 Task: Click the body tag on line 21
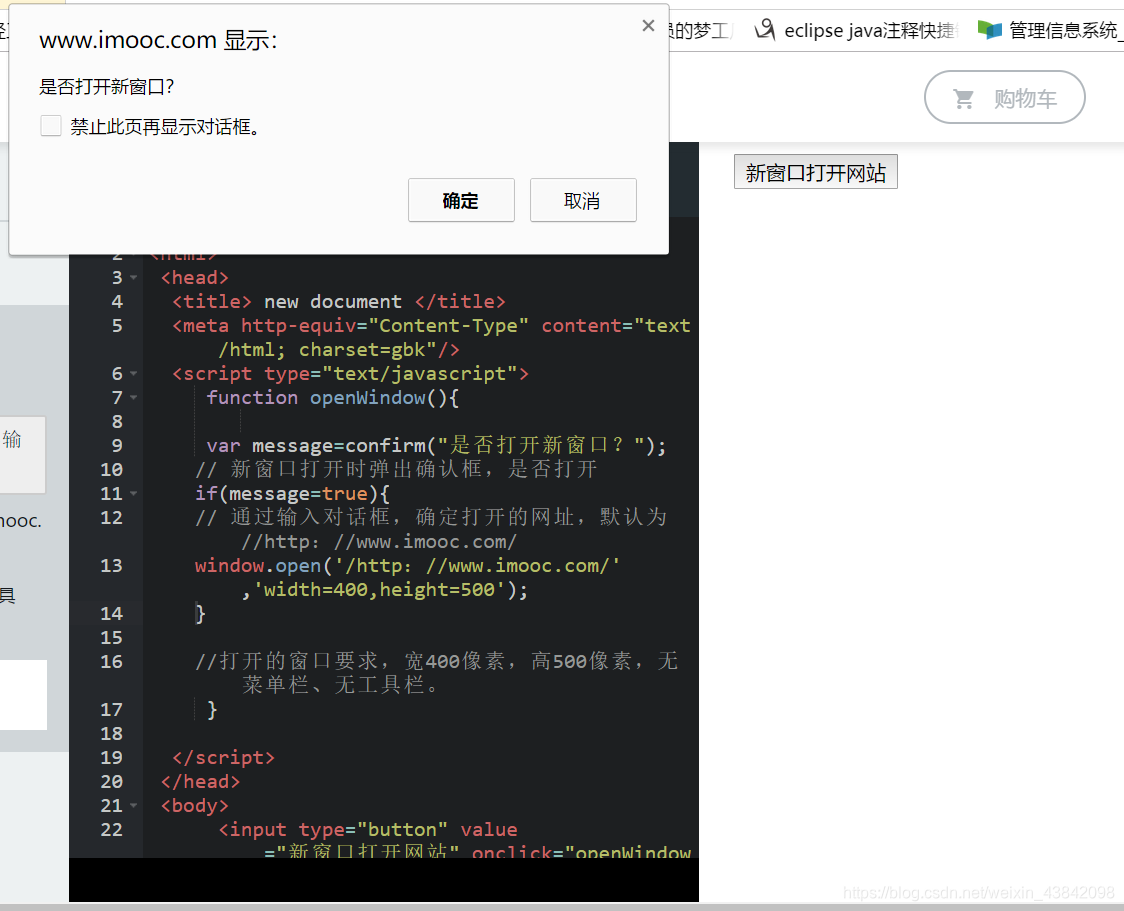[194, 806]
